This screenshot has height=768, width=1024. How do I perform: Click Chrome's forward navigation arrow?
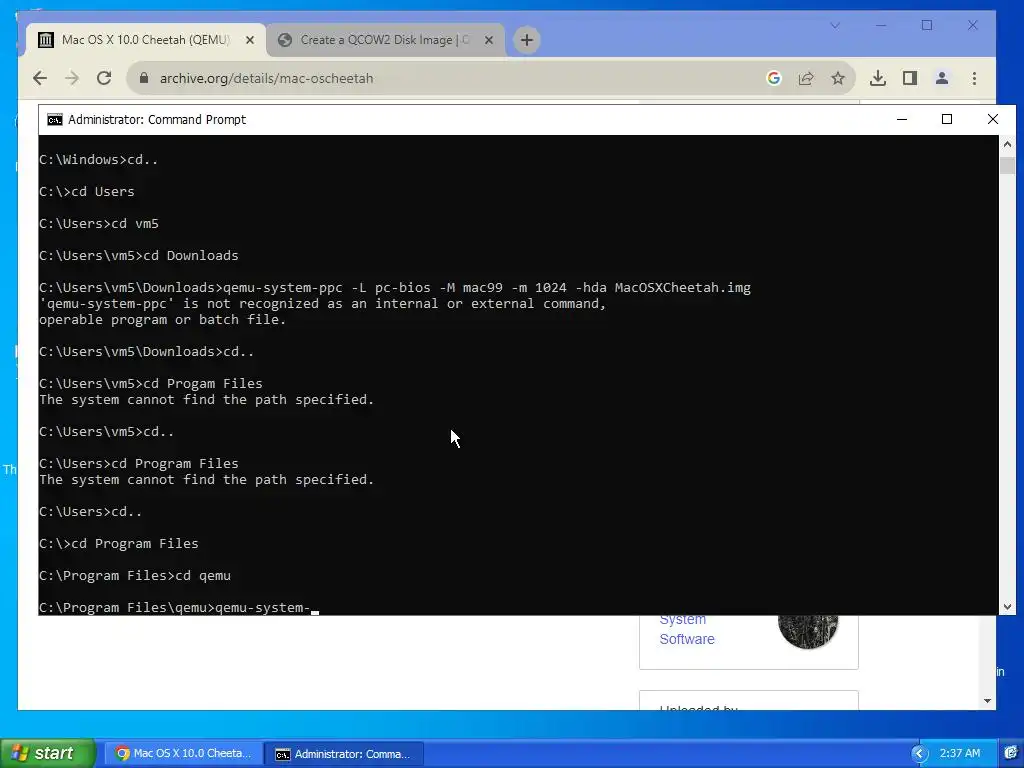tap(72, 78)
